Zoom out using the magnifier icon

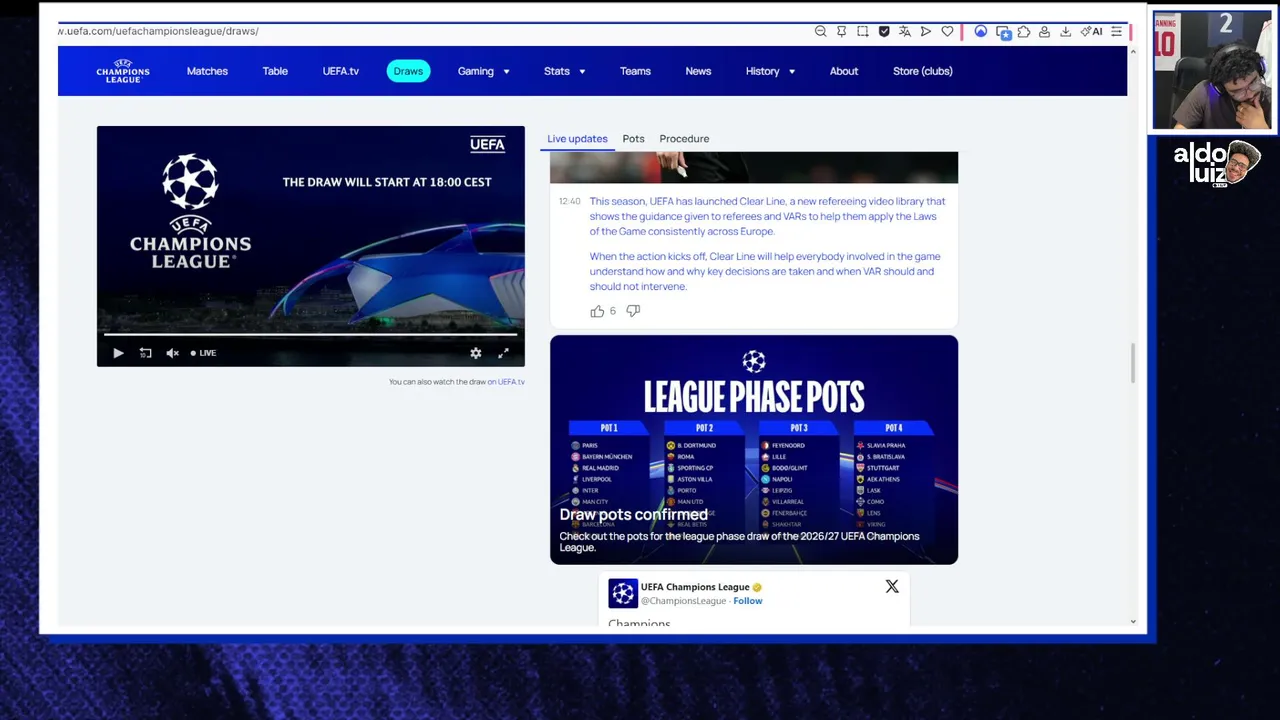821,32
